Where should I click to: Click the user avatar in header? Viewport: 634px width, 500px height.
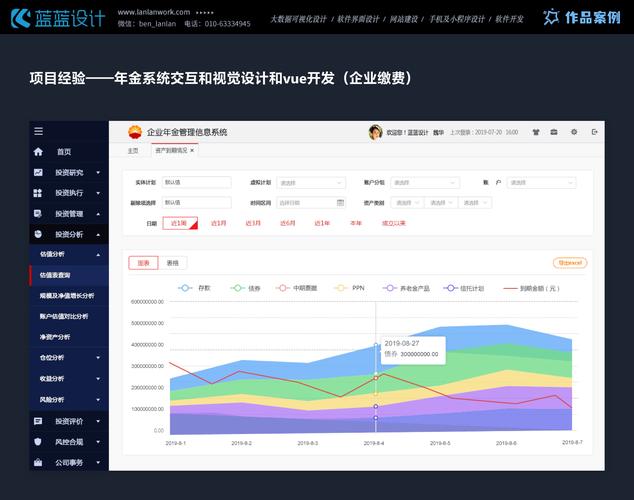pyautogui.click(x=376, y=132)
